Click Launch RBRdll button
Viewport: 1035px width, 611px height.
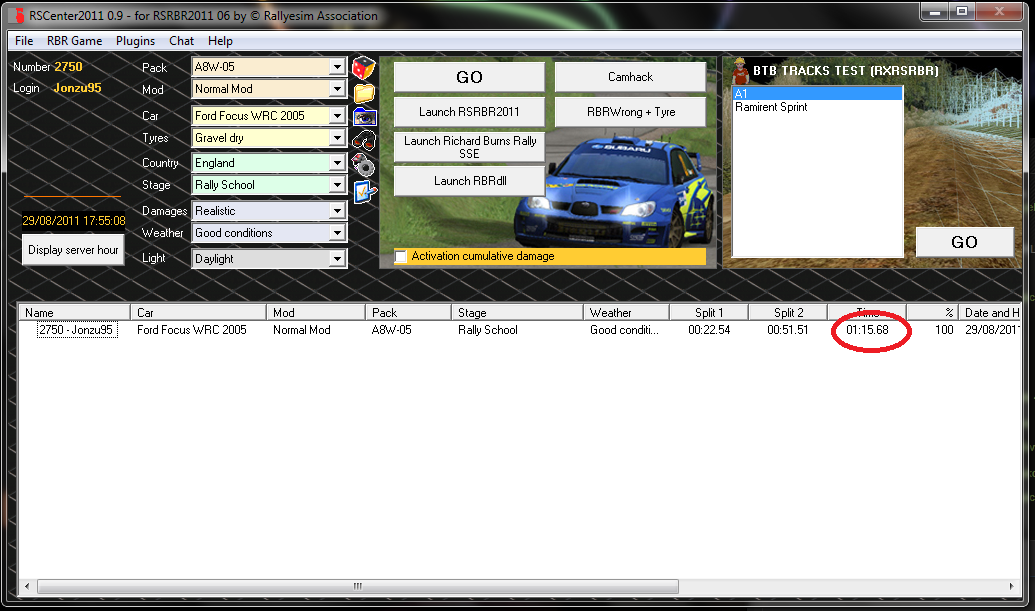coord(469,181)
